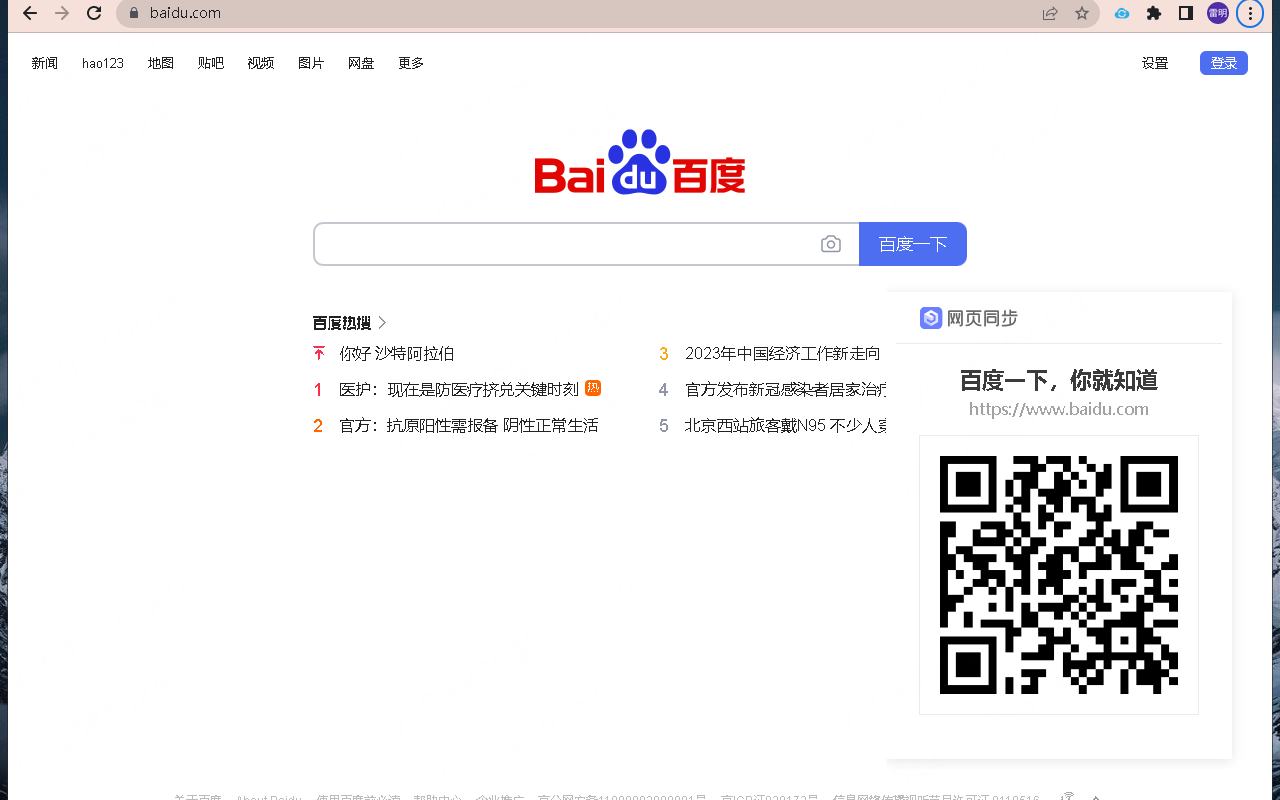The width and height of the screenshot is (1280, 800).
Task: Expand hot searches via chevron arrow
Action: 382,323
